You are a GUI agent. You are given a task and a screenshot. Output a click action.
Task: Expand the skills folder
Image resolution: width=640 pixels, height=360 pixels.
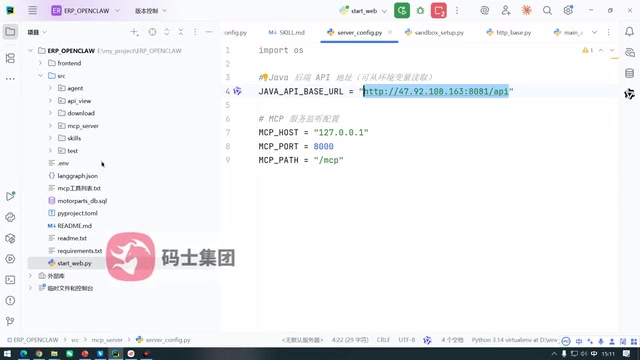(x=50, y=138)
